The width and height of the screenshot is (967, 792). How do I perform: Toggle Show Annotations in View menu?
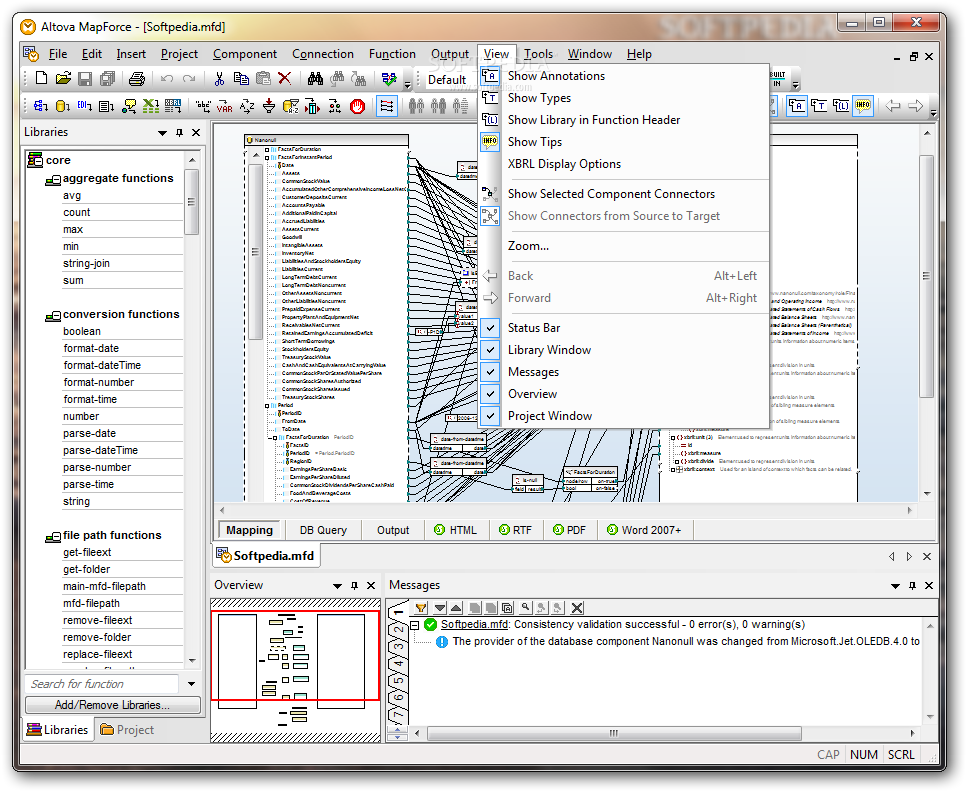pyautogui.click(x=556, y=76)
